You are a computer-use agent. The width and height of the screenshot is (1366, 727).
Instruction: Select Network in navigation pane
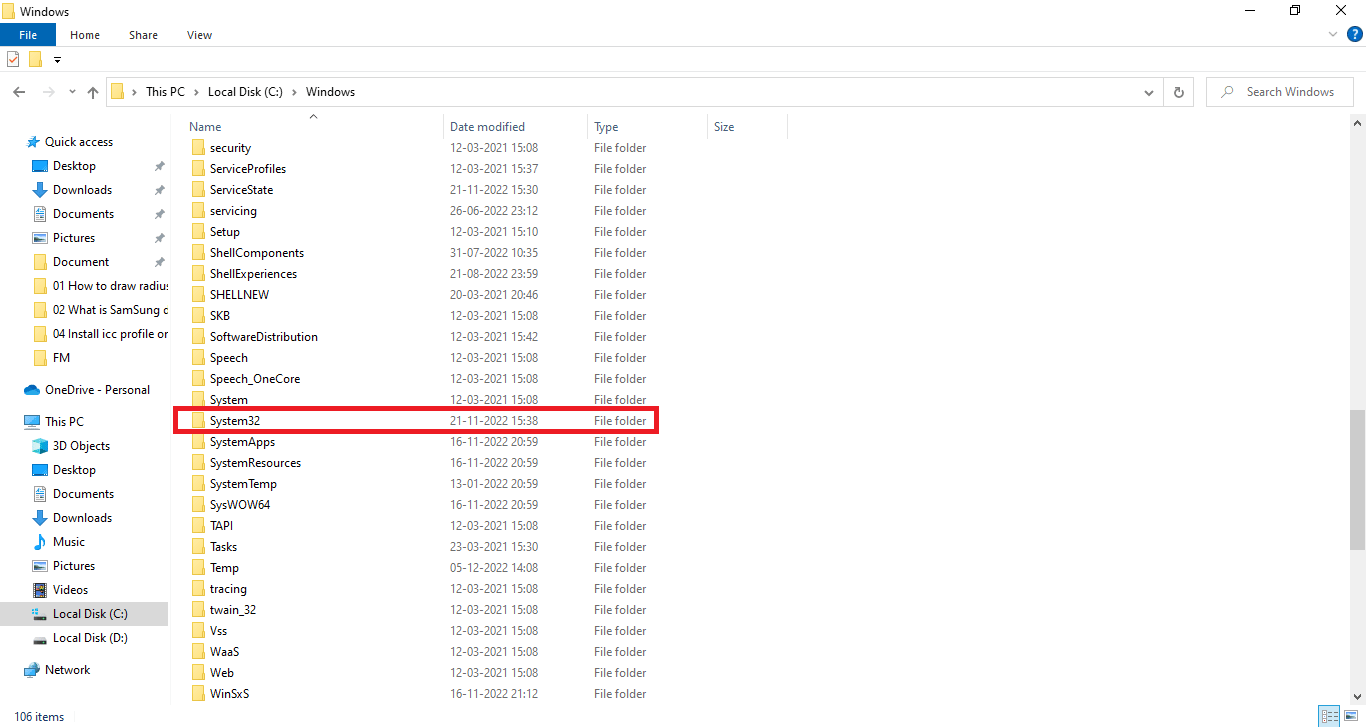67,670
